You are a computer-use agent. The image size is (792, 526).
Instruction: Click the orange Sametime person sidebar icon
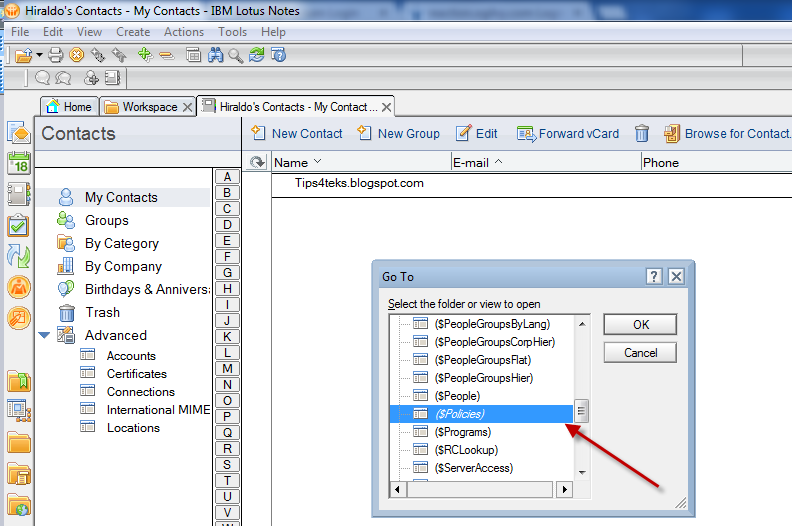[19, 287]
